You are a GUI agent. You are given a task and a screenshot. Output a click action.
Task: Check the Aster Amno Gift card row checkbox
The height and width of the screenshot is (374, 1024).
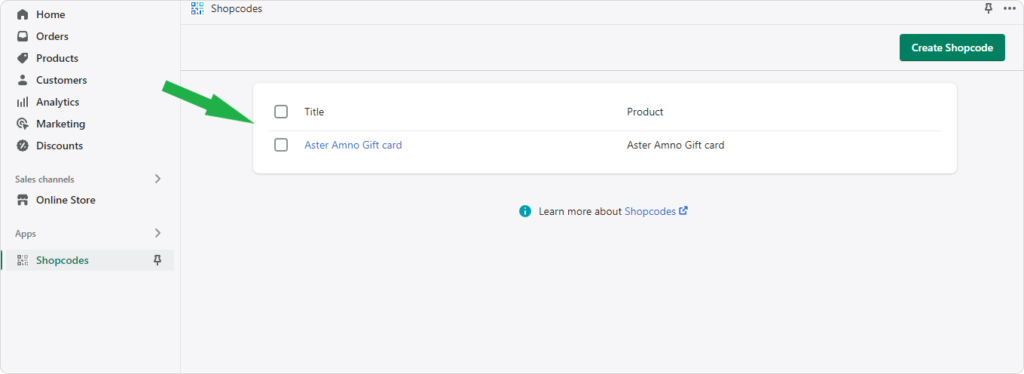[x=281, y=145]
